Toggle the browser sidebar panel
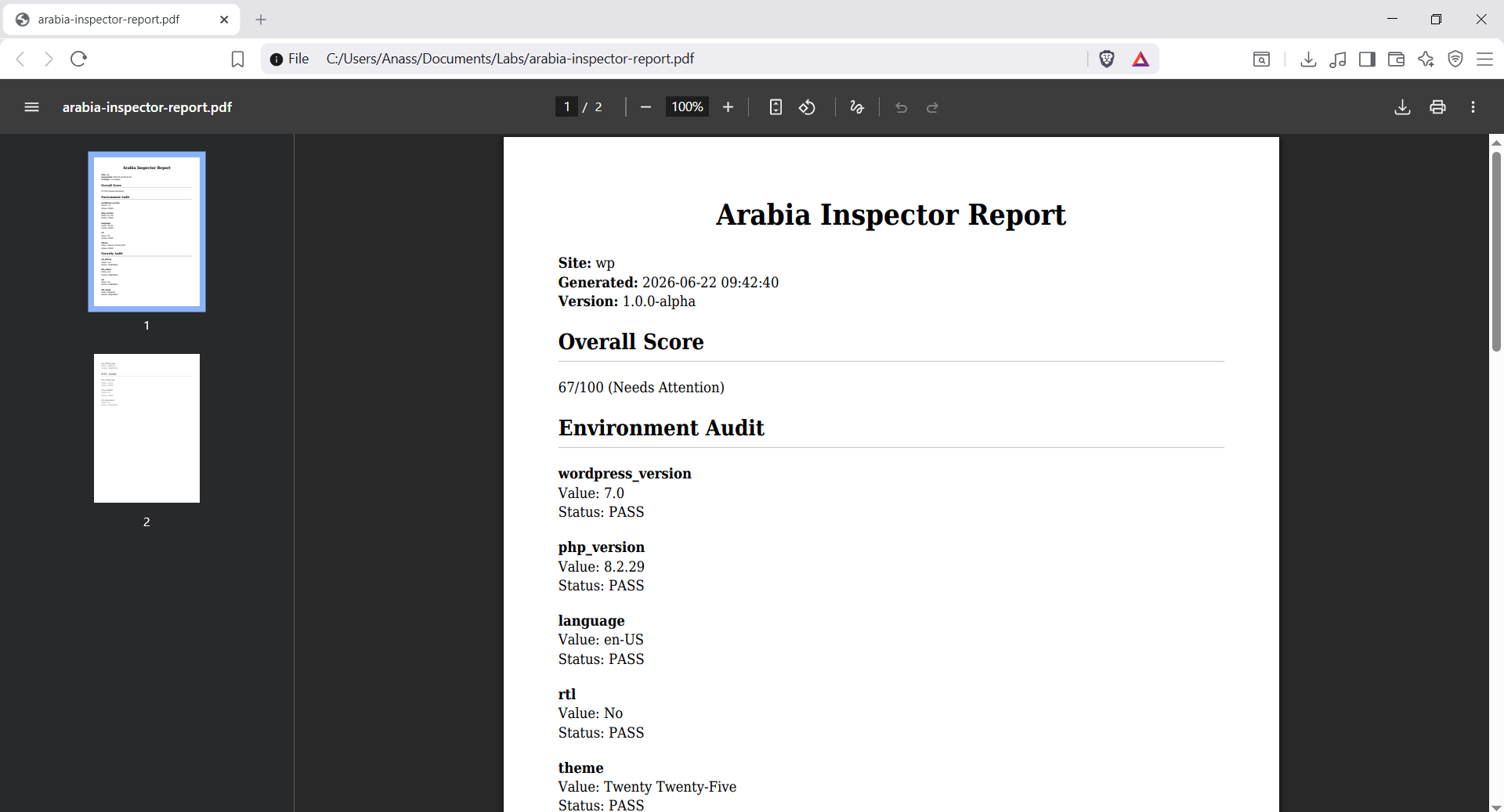1504x812 pixels. coord(1367,59)
